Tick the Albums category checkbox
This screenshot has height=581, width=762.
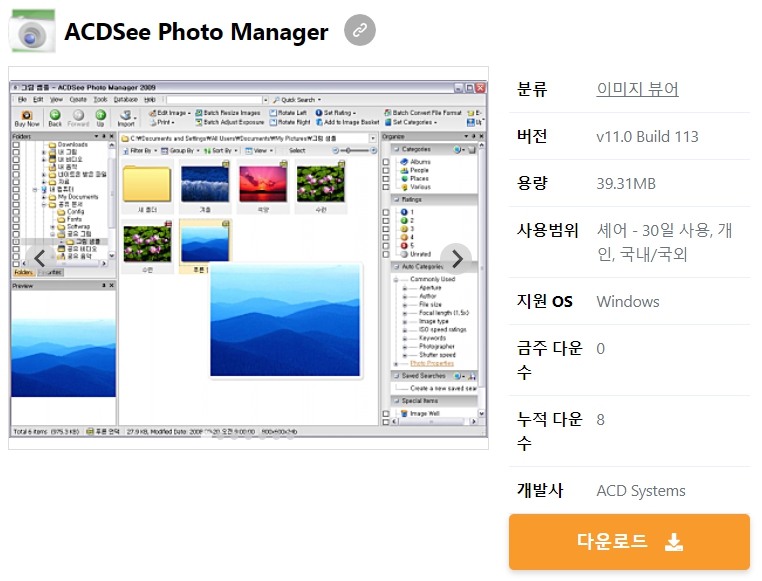coord(386,162)
